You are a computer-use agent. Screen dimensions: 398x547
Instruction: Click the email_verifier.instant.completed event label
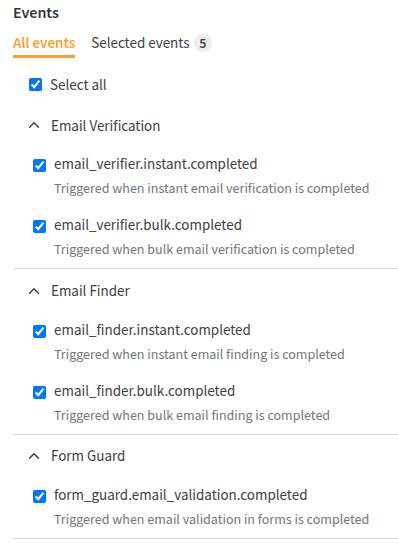click(x=156, y=164)
